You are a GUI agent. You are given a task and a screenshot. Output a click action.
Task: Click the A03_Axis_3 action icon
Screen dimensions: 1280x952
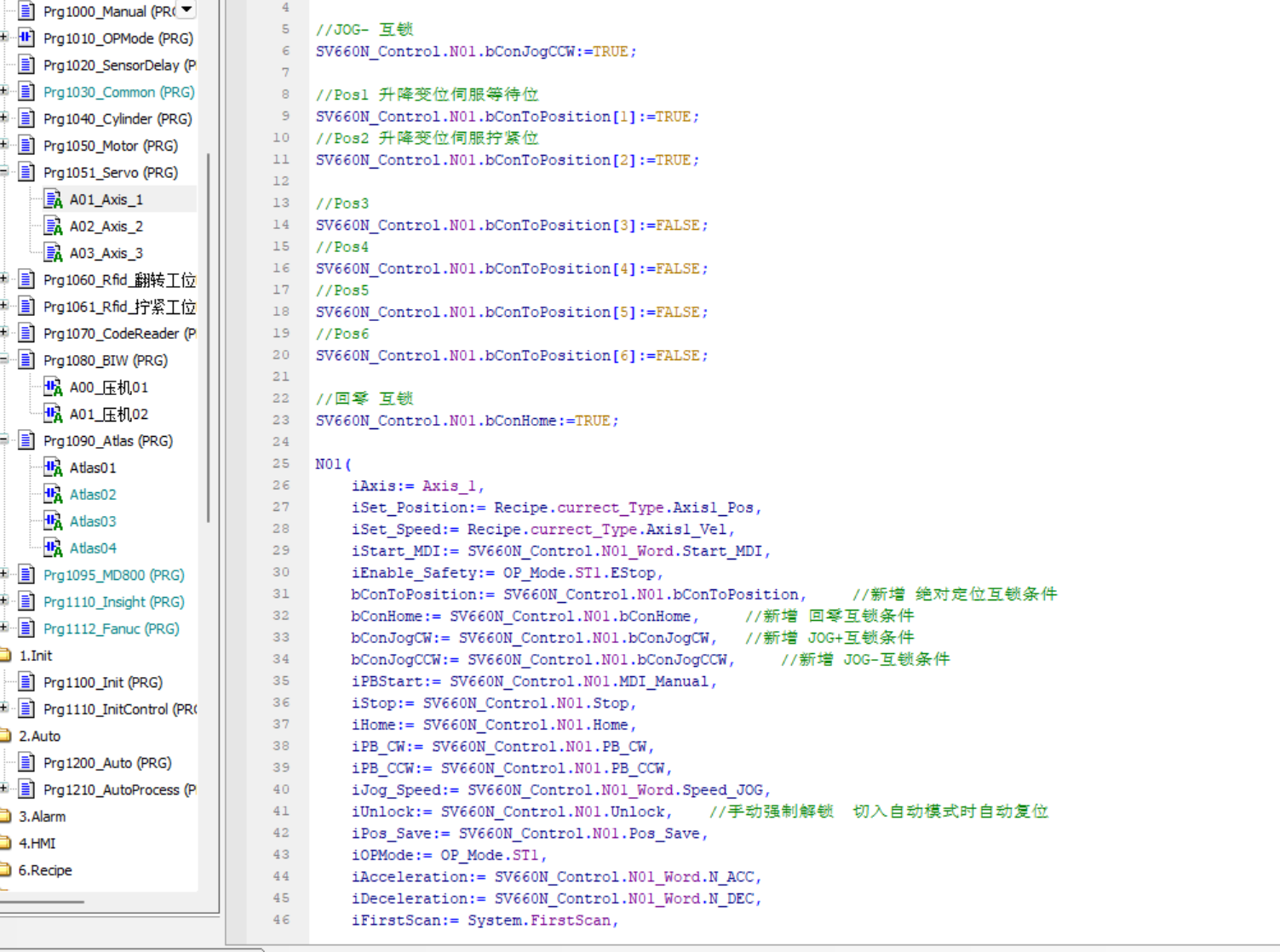(x=53, y=253)
